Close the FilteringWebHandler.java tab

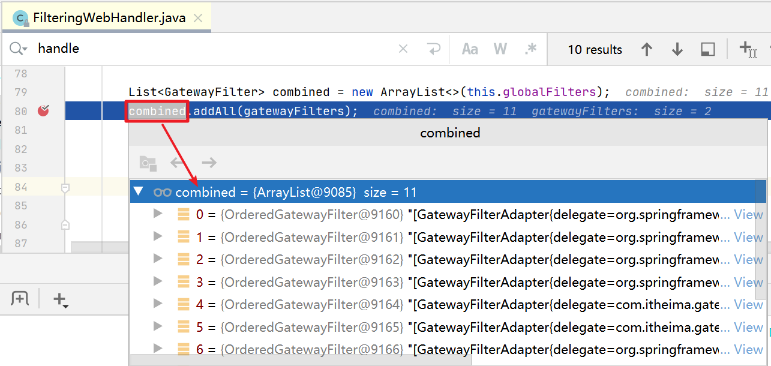tap(198, 19)
